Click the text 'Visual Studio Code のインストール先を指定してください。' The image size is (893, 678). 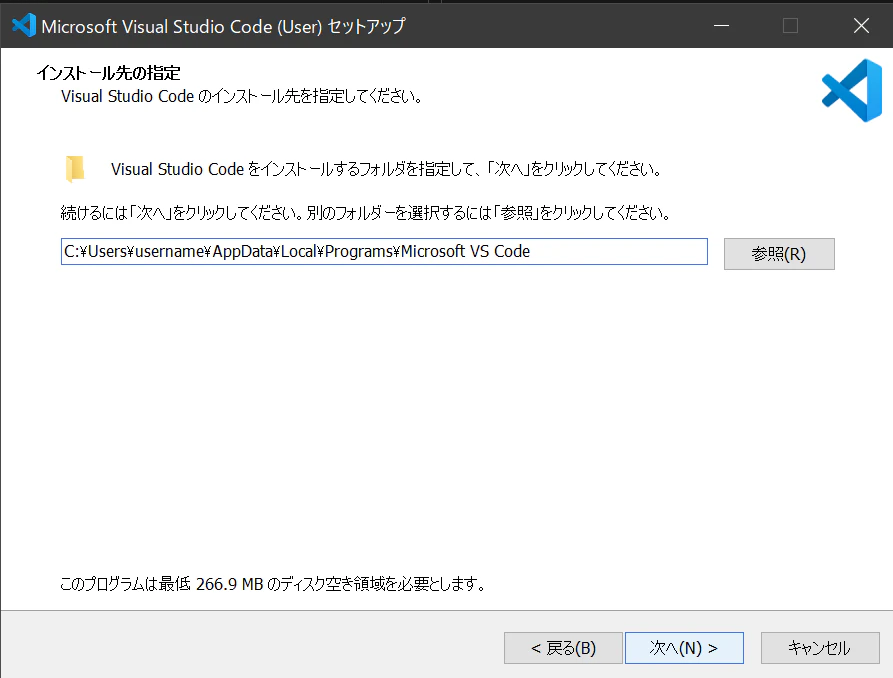point(242,96)
